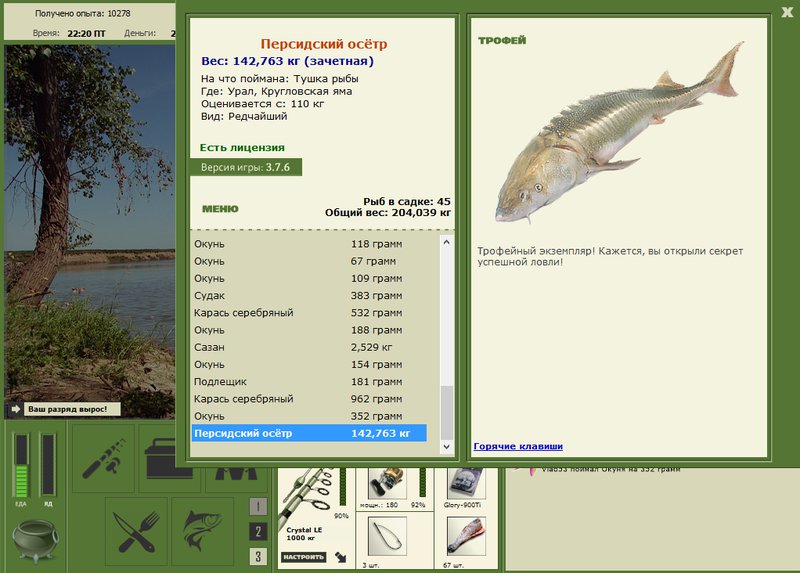Select the 'Окунь 352 грамм' row
Image resolution: width=800 pixels, height=573 pixels.
coord(309,416)
